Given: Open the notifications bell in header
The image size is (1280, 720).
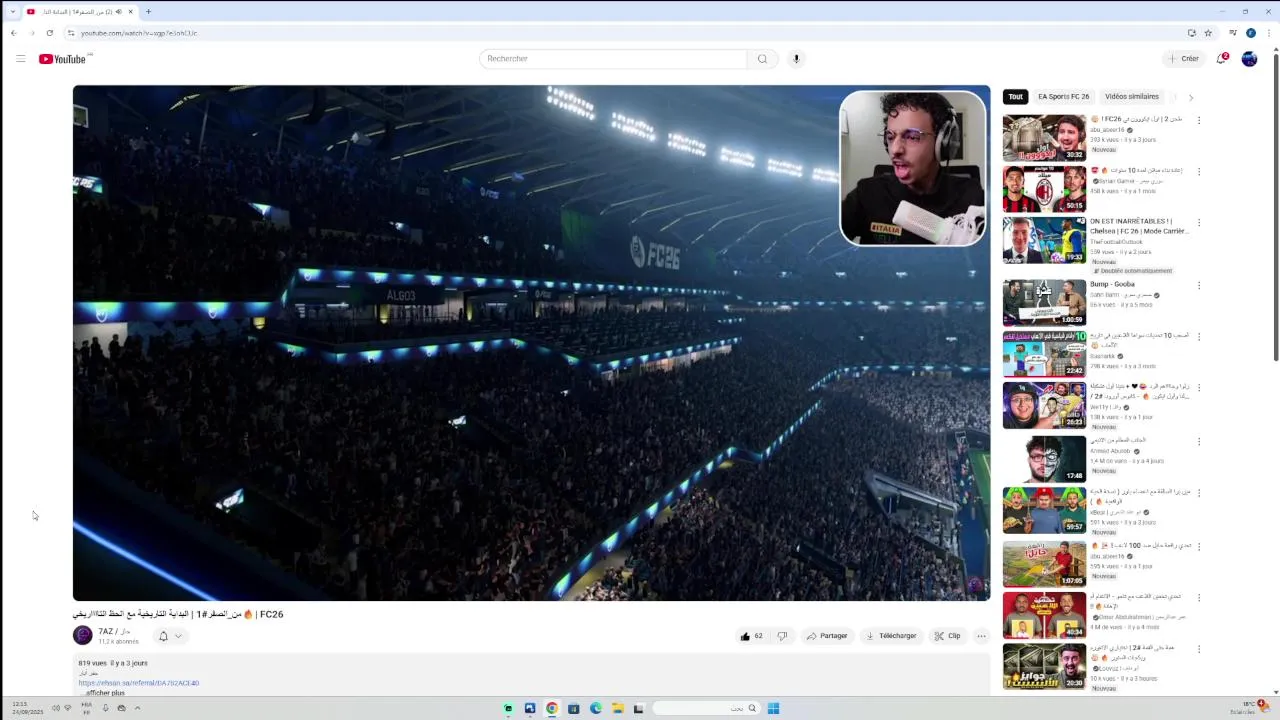Looking at the screenshot, I should tap(1221, 59).
